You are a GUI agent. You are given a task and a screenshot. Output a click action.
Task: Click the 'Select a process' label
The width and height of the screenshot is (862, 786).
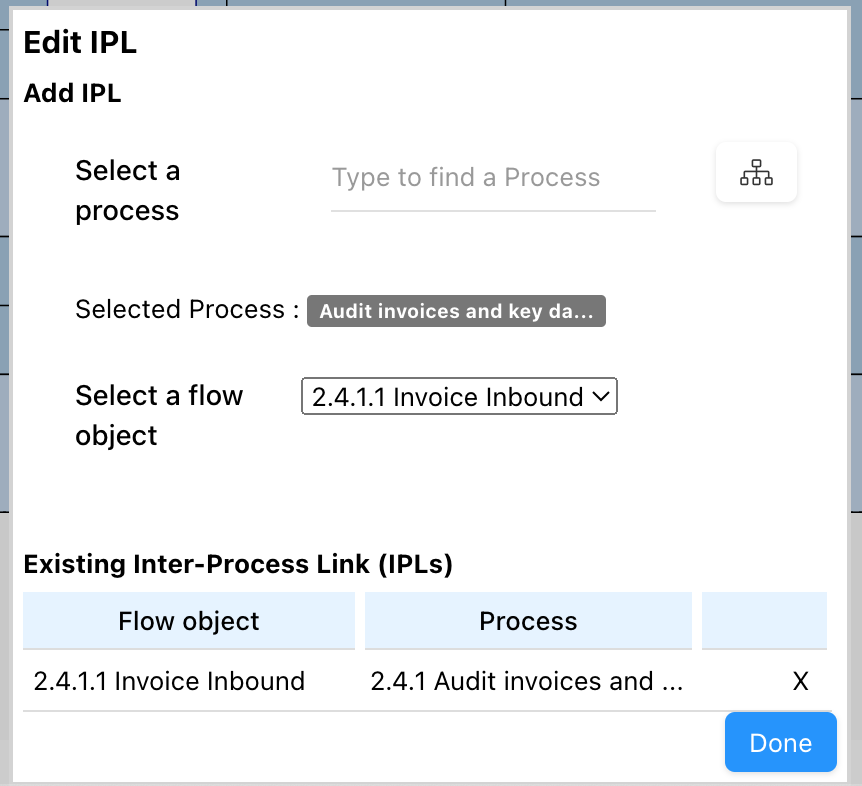[x=128, y=191]
